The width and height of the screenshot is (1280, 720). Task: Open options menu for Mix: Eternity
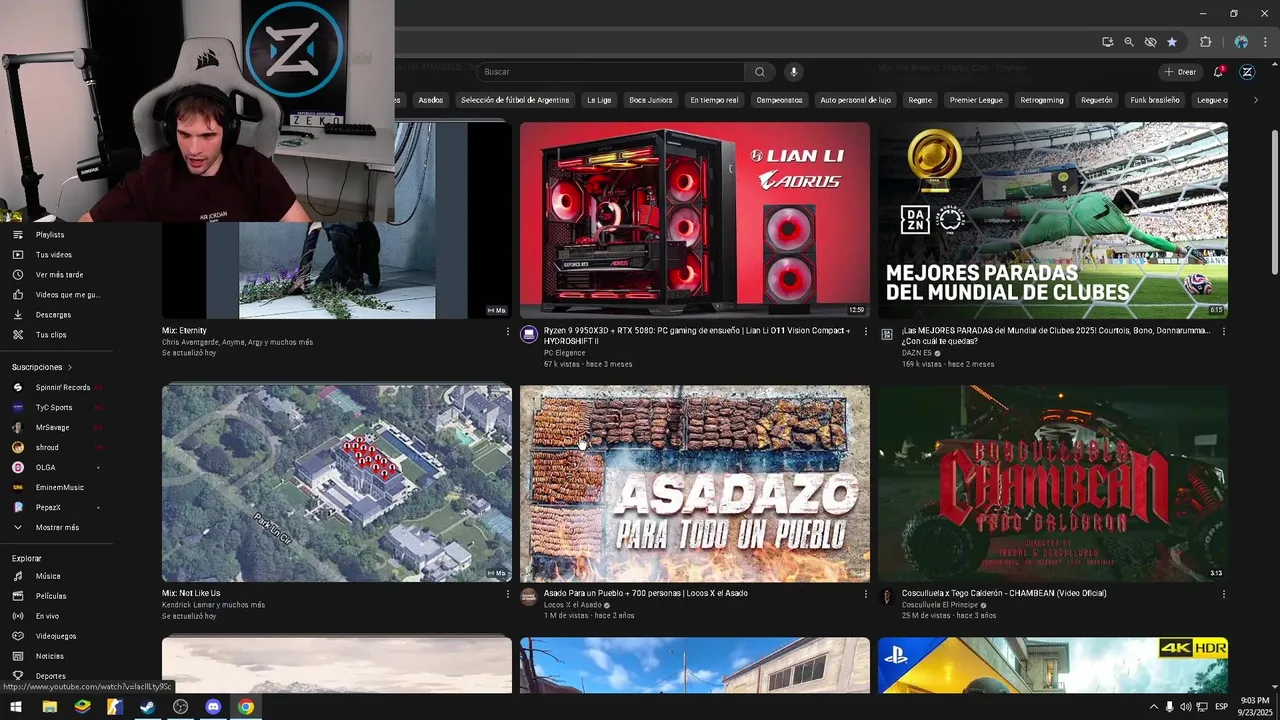pos(508,331)
